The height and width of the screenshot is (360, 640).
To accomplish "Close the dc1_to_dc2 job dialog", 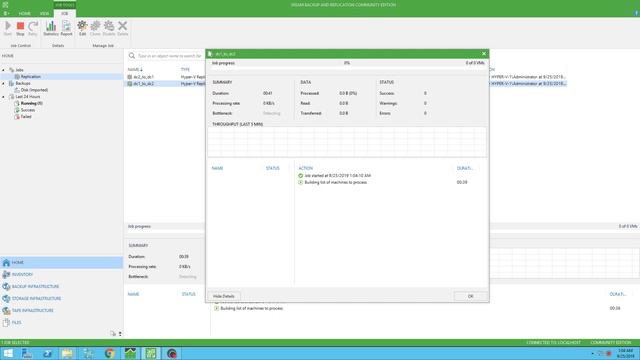I will click(484, 53).
